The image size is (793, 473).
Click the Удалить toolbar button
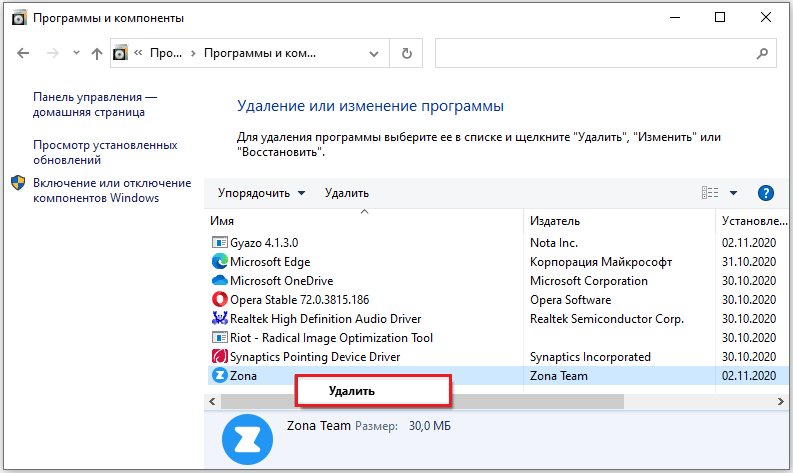point(347,193)
